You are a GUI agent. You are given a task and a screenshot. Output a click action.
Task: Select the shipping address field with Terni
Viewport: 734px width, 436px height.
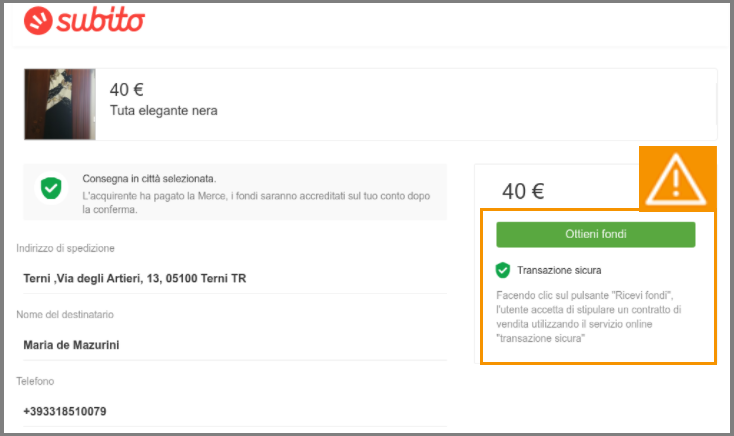(x=235, y=279)
